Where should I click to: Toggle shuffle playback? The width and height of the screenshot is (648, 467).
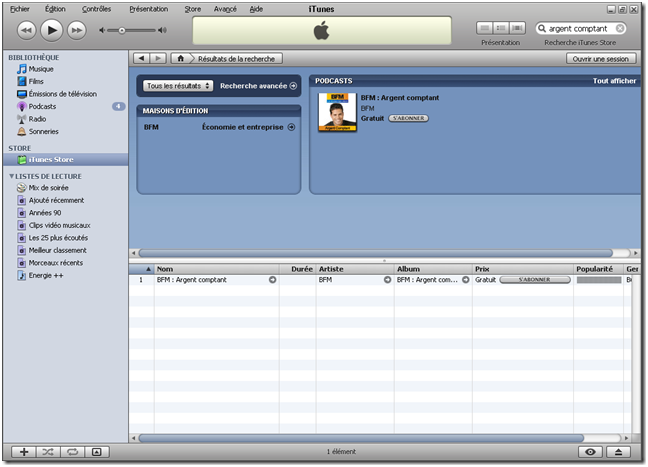click(x=48, y=452)
